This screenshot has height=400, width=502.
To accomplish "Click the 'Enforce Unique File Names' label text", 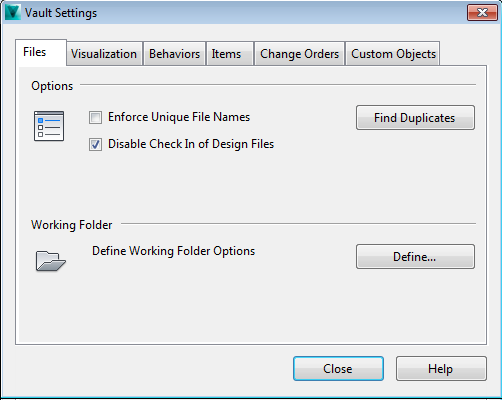I will 179,117.
